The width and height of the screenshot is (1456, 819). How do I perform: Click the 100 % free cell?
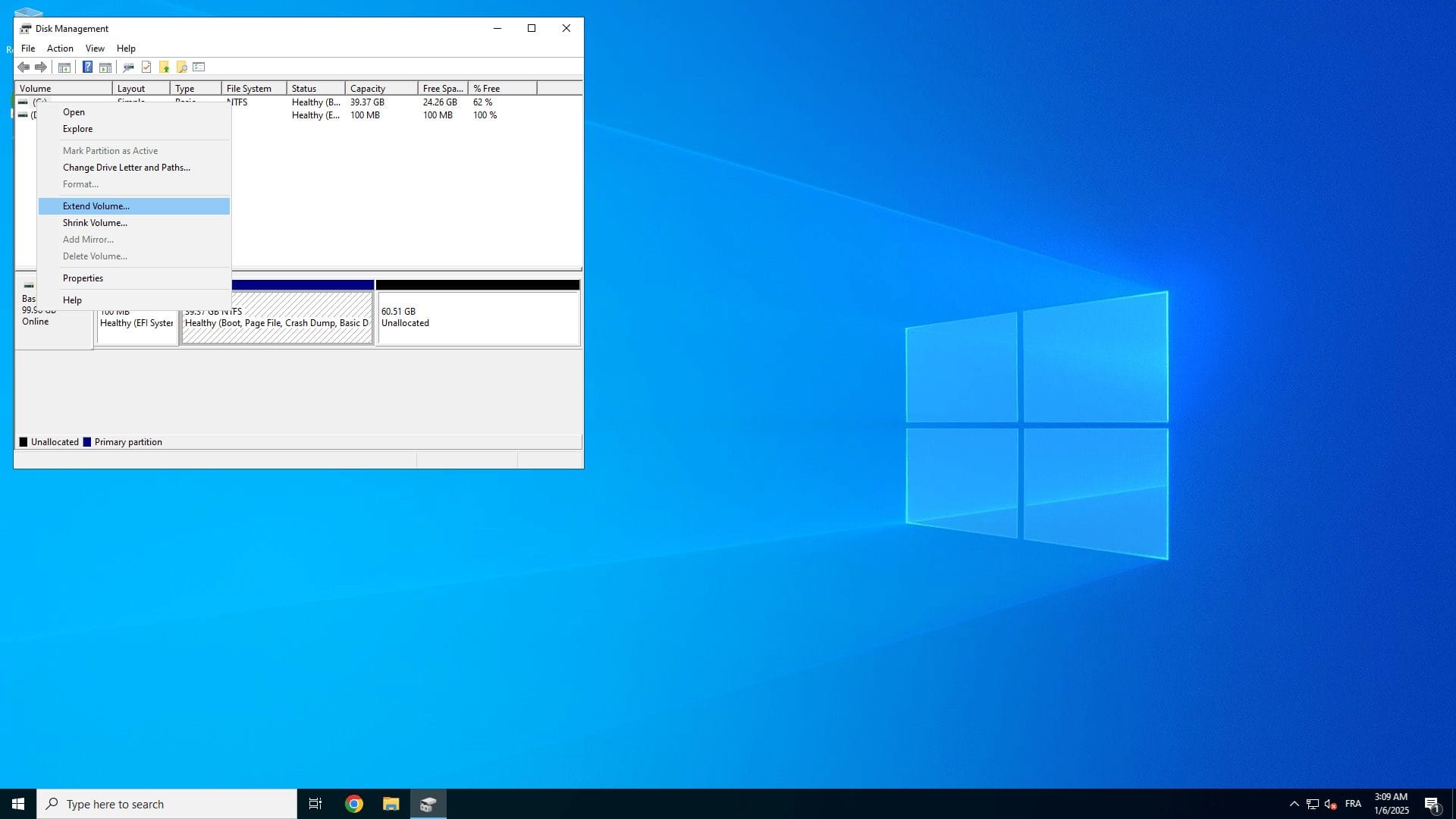485,115
